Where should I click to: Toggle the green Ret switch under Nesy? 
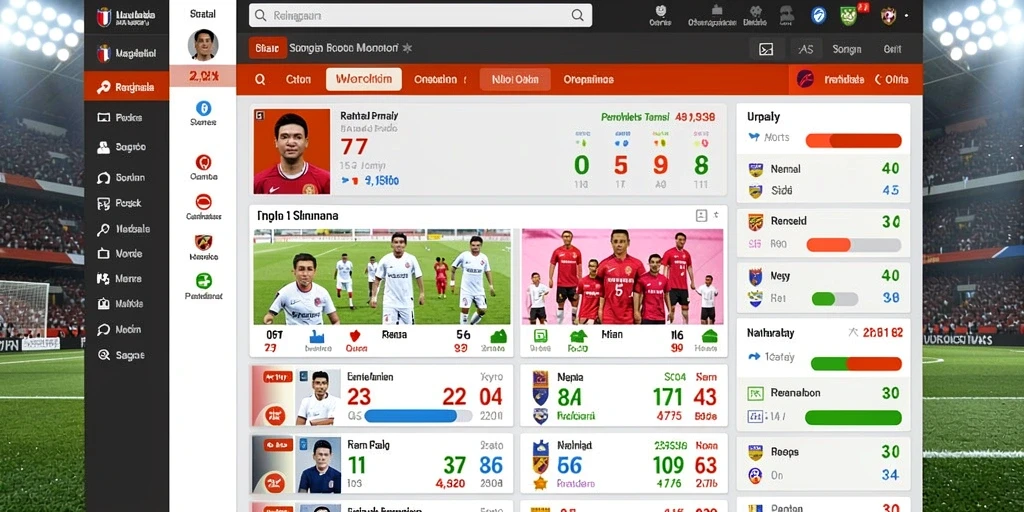[x=834, y=299]
